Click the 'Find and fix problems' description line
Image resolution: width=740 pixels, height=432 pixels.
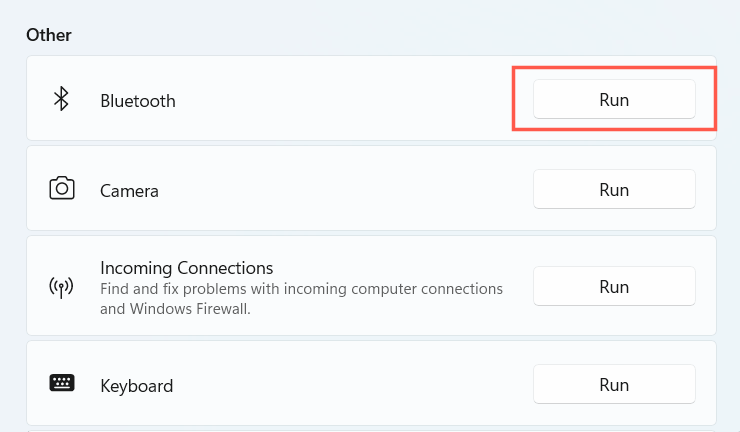click(301, 289)
